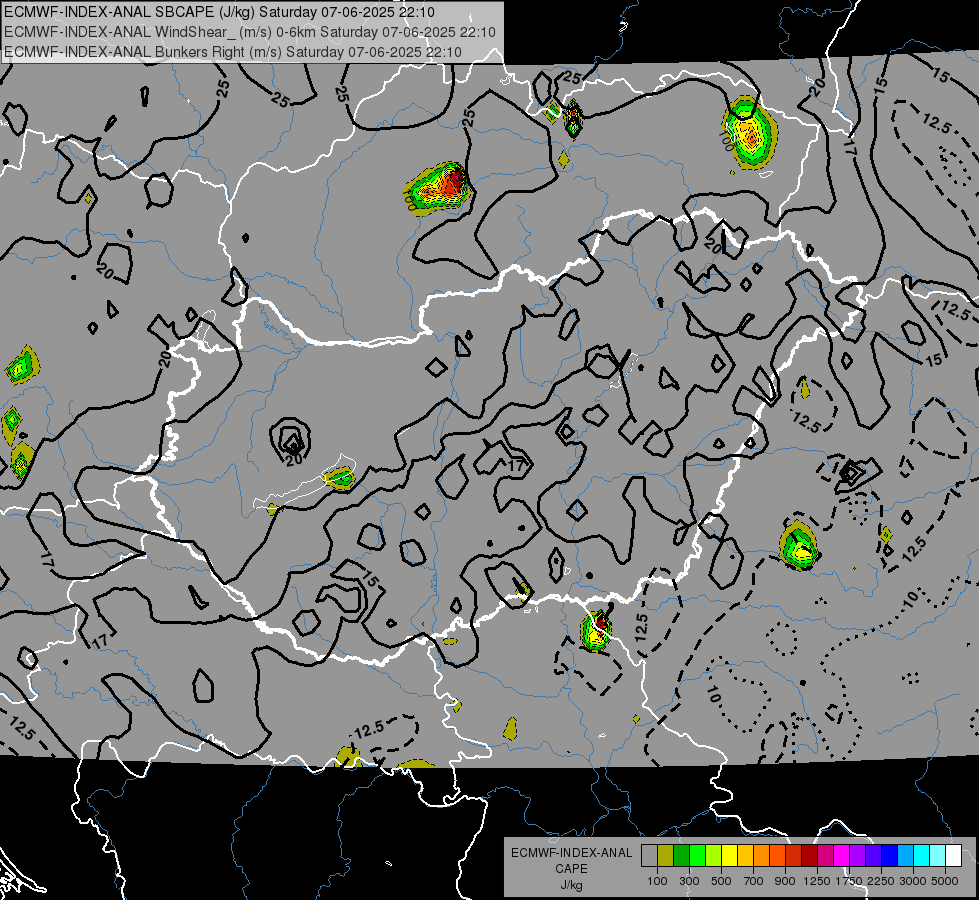
Task: Click the pale cyan swatch before 5000
Action: pos(937,855)
